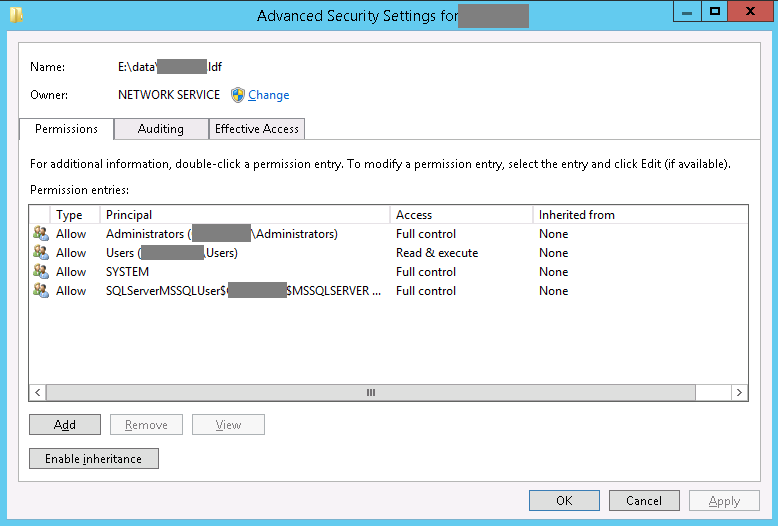Click the Change owner link
This screenshot has height=526, width=778.
coord(268,95)
